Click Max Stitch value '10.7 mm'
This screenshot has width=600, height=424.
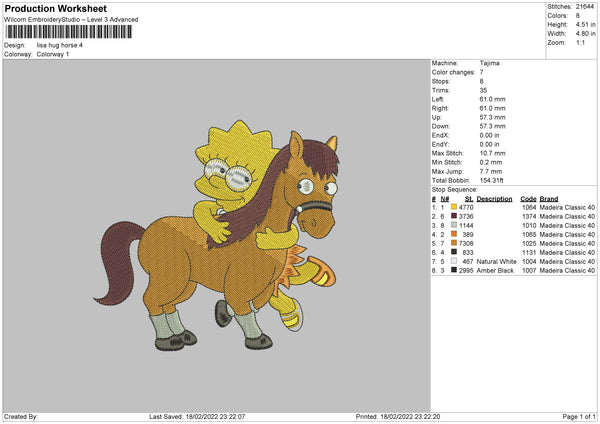click(492, 153)
